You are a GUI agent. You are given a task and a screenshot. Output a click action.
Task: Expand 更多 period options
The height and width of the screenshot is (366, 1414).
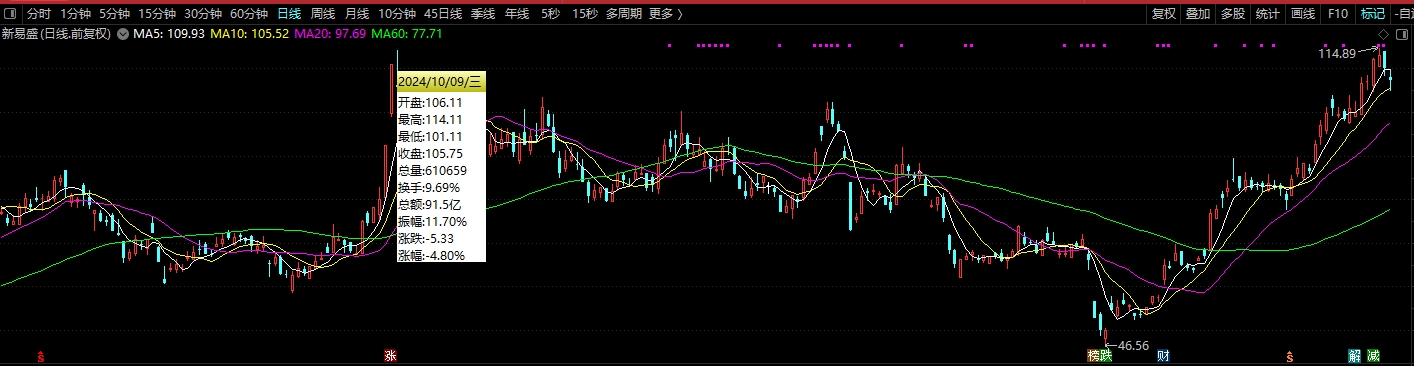[x=666, y=14]
